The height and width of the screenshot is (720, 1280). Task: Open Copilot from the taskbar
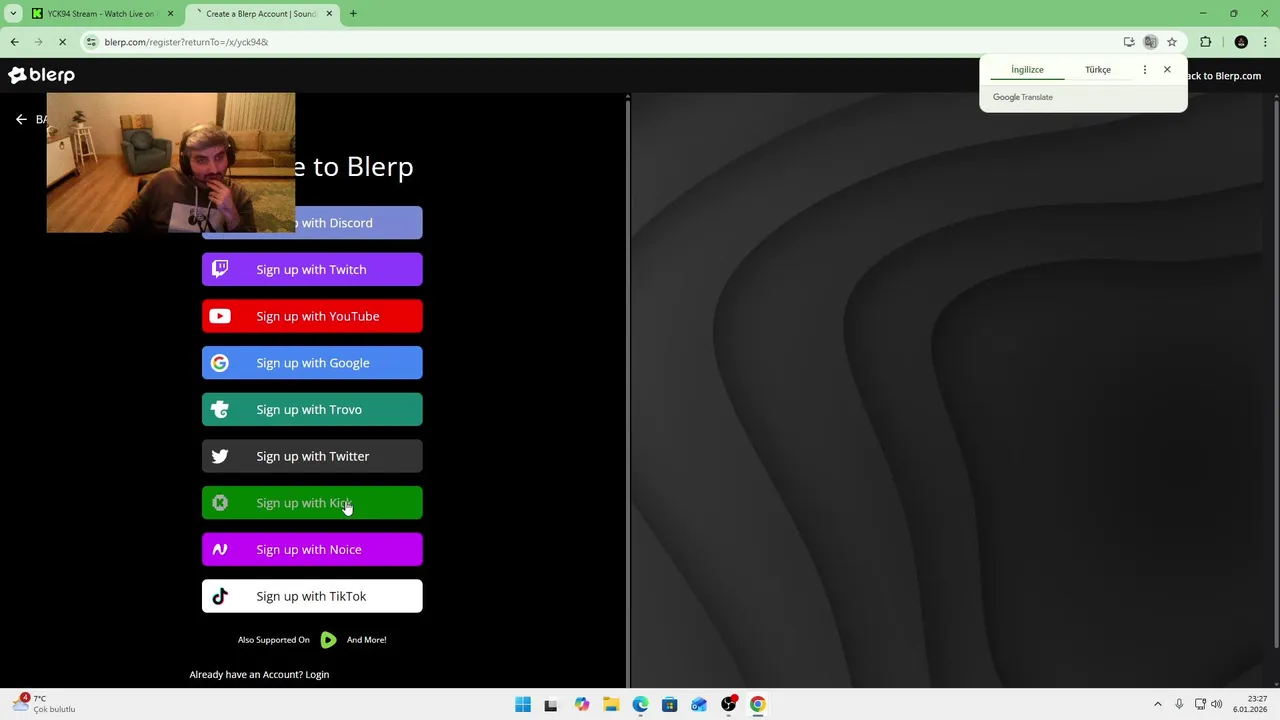pos(582,704)
